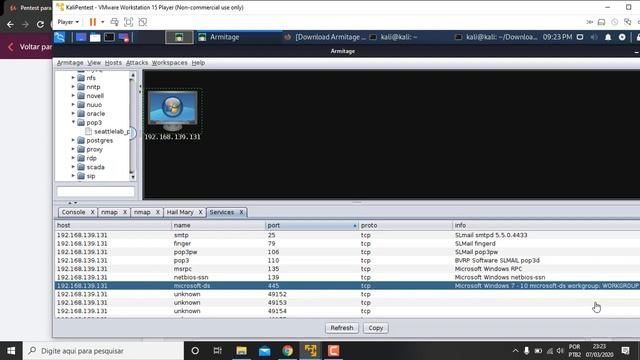Screen dimensions: 640x360
Task: Open the Armitage menu
Action: [70, 63]
